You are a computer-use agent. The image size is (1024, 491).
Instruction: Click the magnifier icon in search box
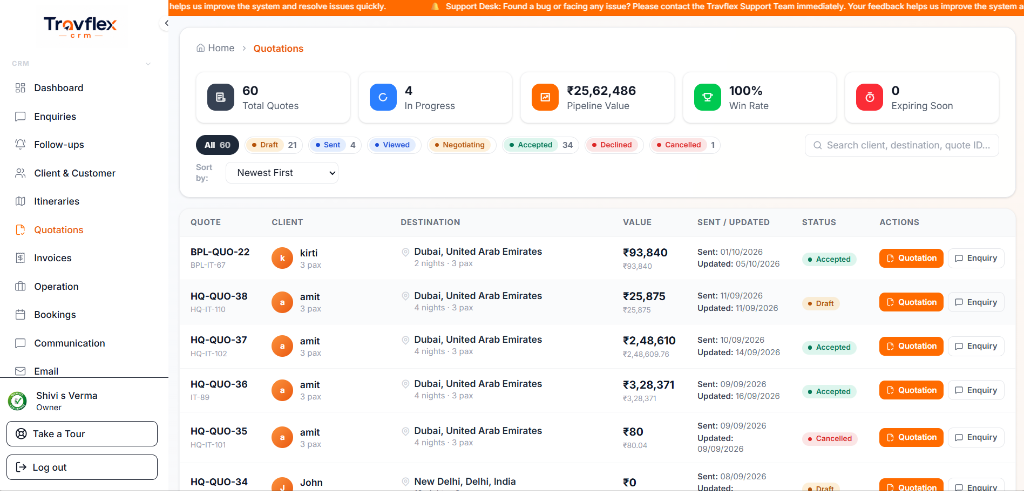pyautogui.click(x=818, y=145)
